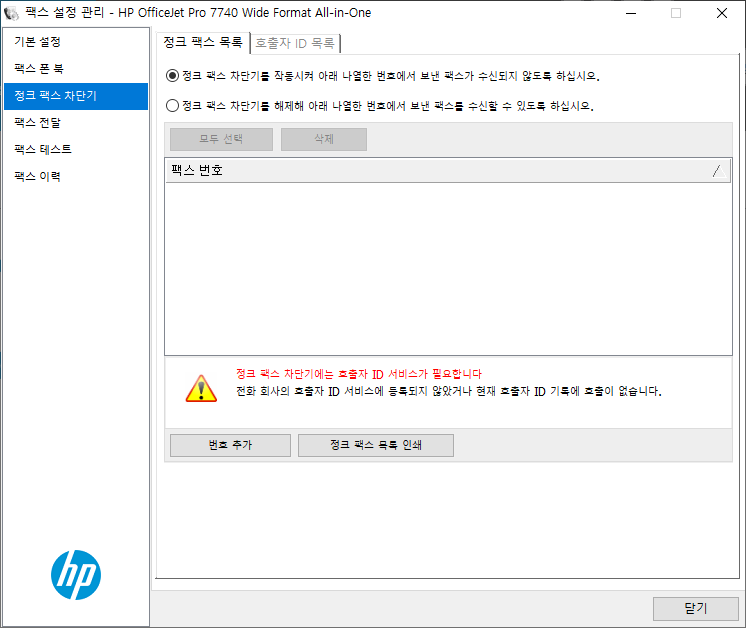This screenshot has width=746, height=628.
Task: Open 기본 설정 in the sidebar
Action: click(76, 42)
